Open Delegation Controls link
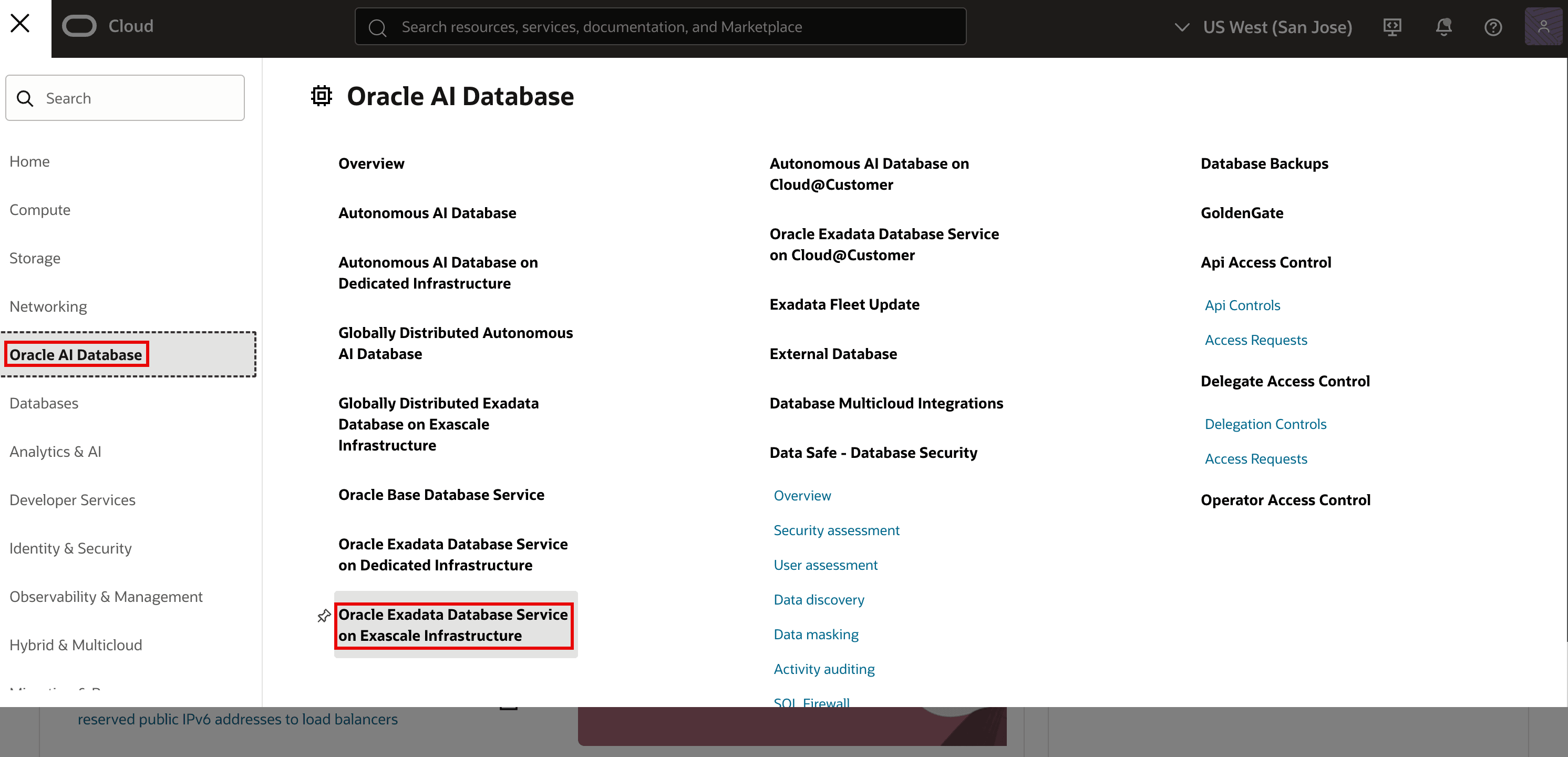Image resolution: width=1568 pixels, height=757 pixels. pyautogui.click(x=1265, y=424)
